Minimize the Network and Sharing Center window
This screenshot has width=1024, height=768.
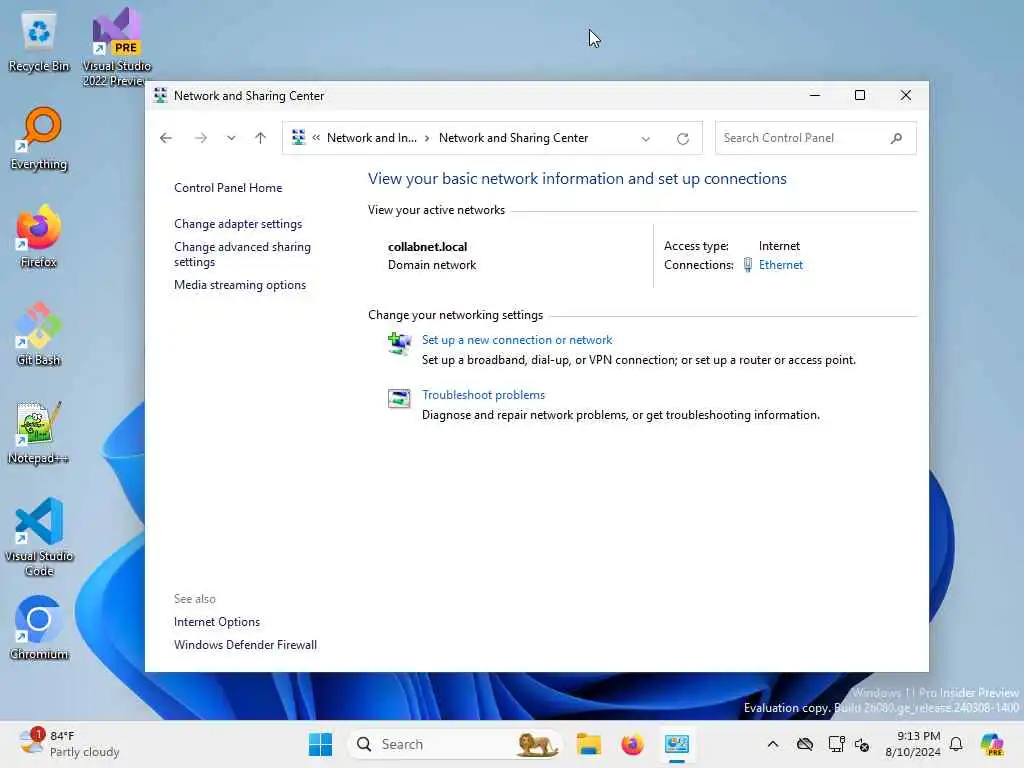[x=815, y=95]
